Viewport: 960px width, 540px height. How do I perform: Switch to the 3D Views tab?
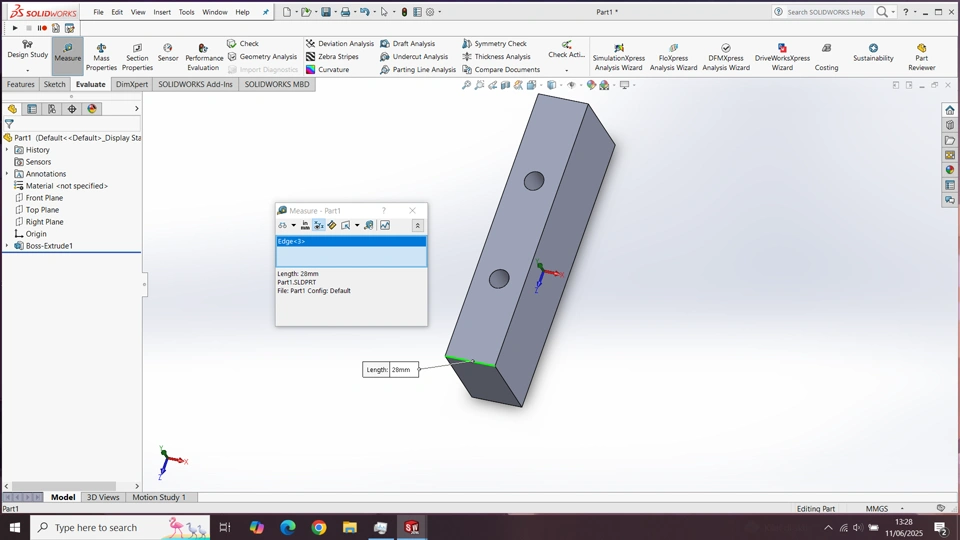[x=103, y=497]
